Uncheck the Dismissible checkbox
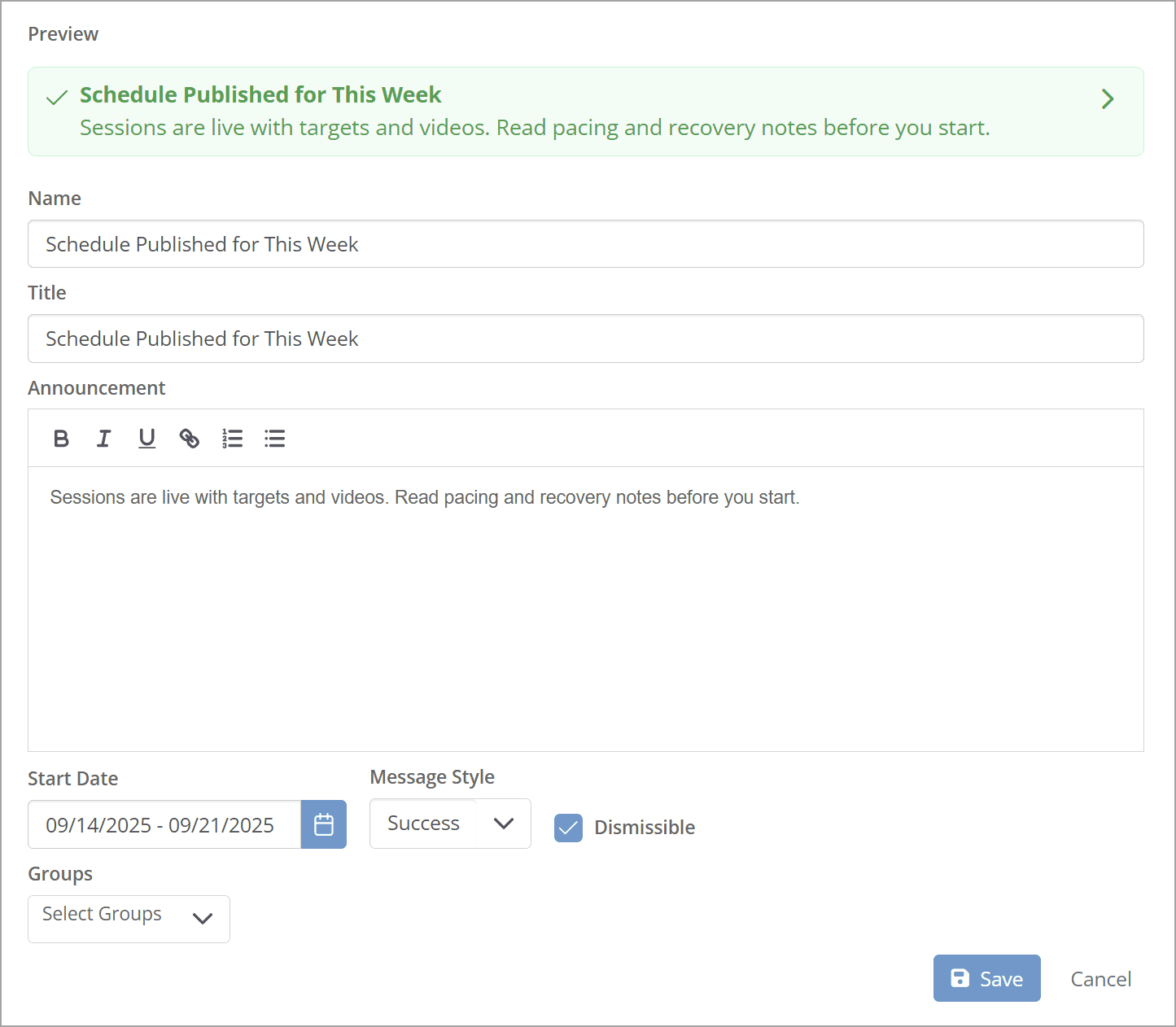1176x1027 pixels. (x=568, y=828)
